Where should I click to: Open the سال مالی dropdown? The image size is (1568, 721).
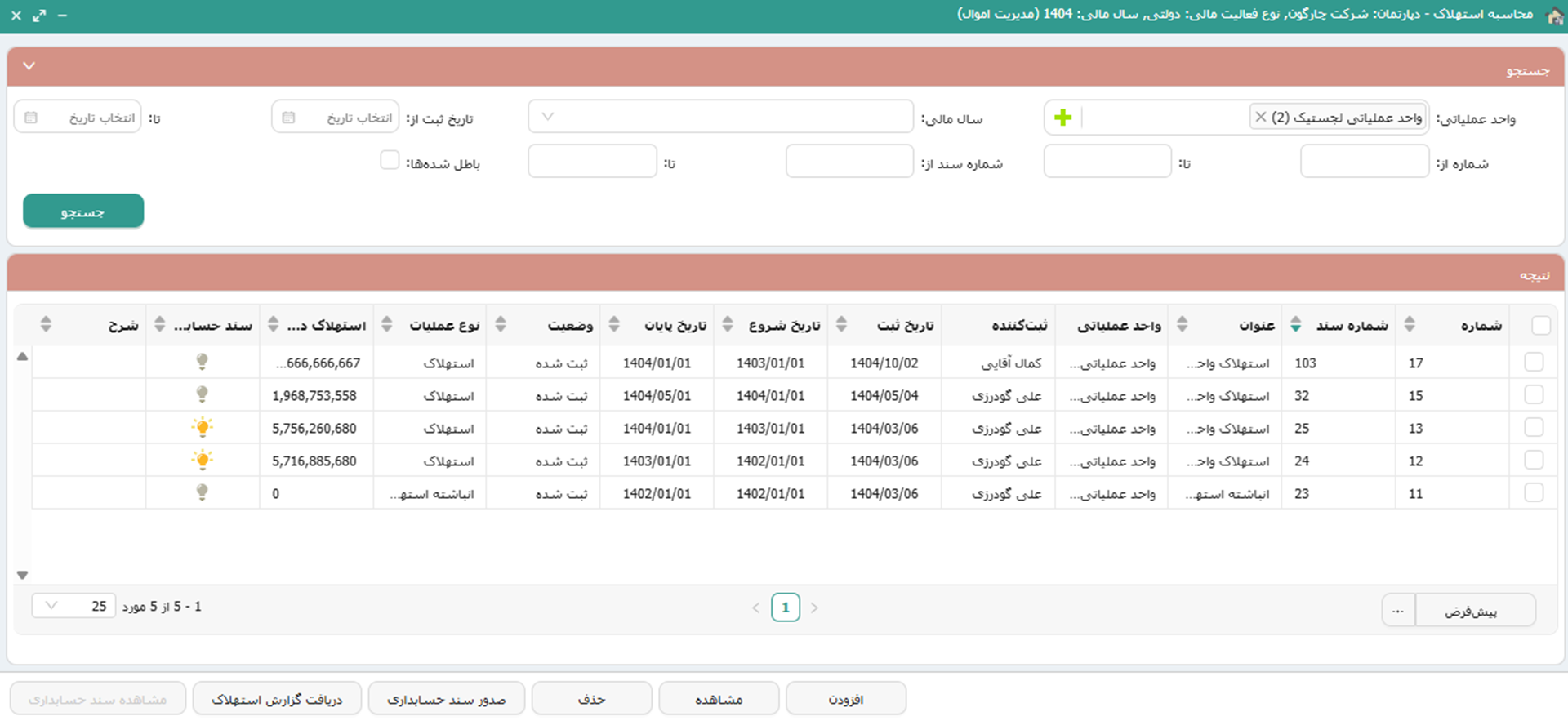pos(720,117)
